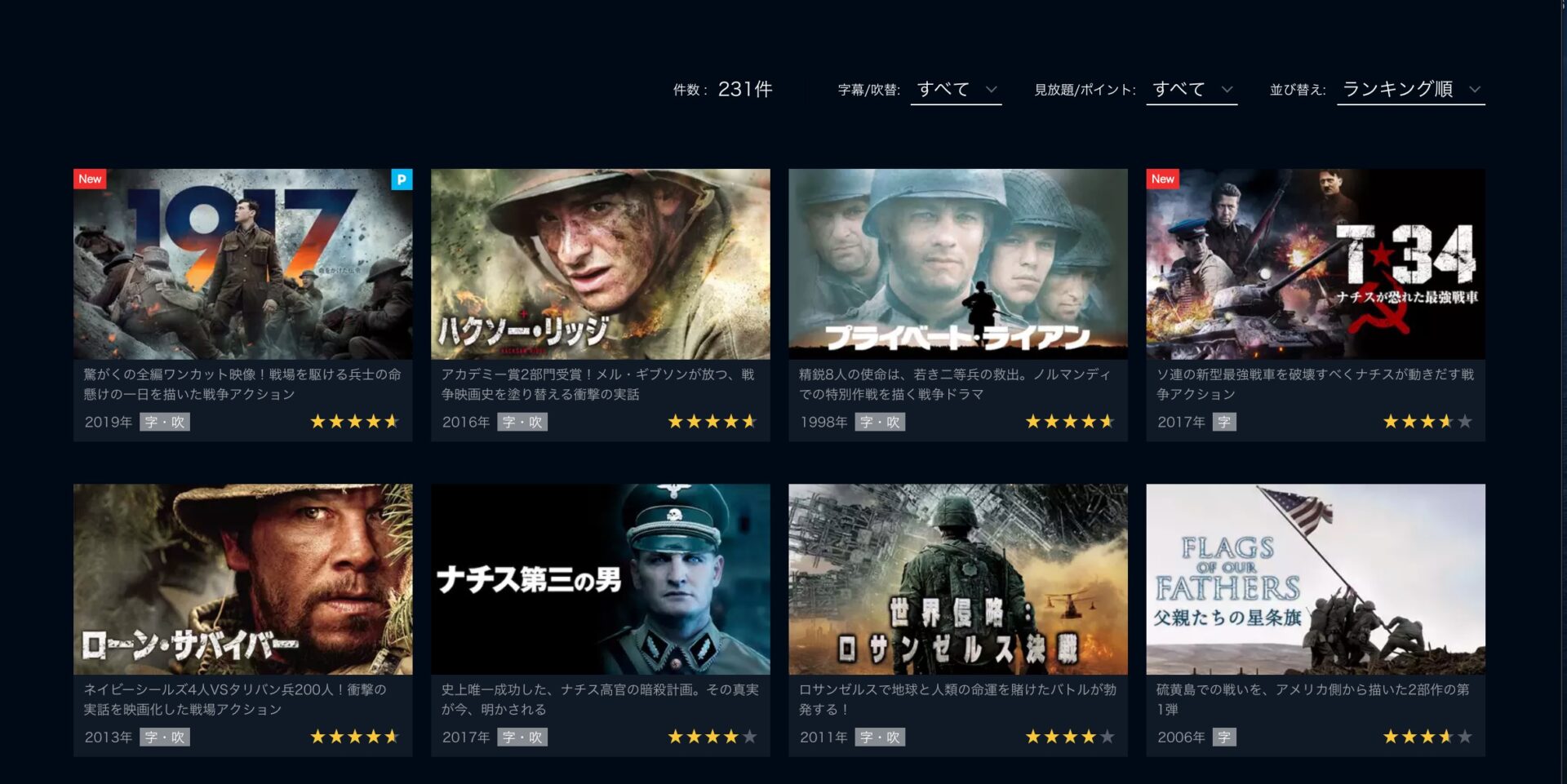Click the star rating under ローン・サバイバー
1567x784 pixels.
(355, 737)
